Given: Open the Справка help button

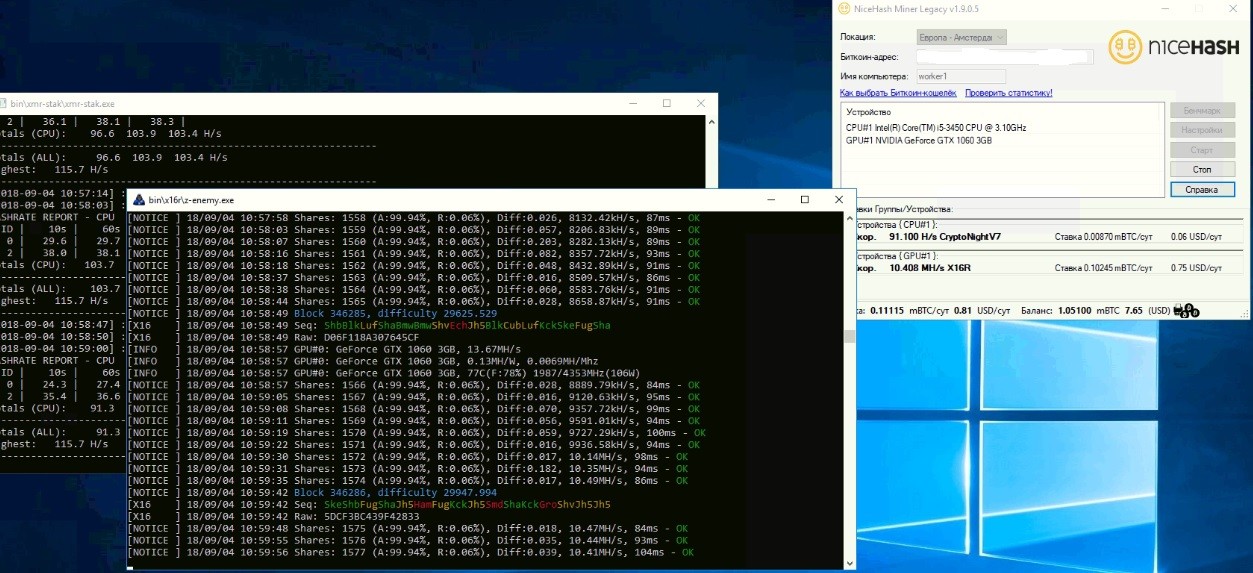Looking at the screenshot, I should [x=1202, y=189].
